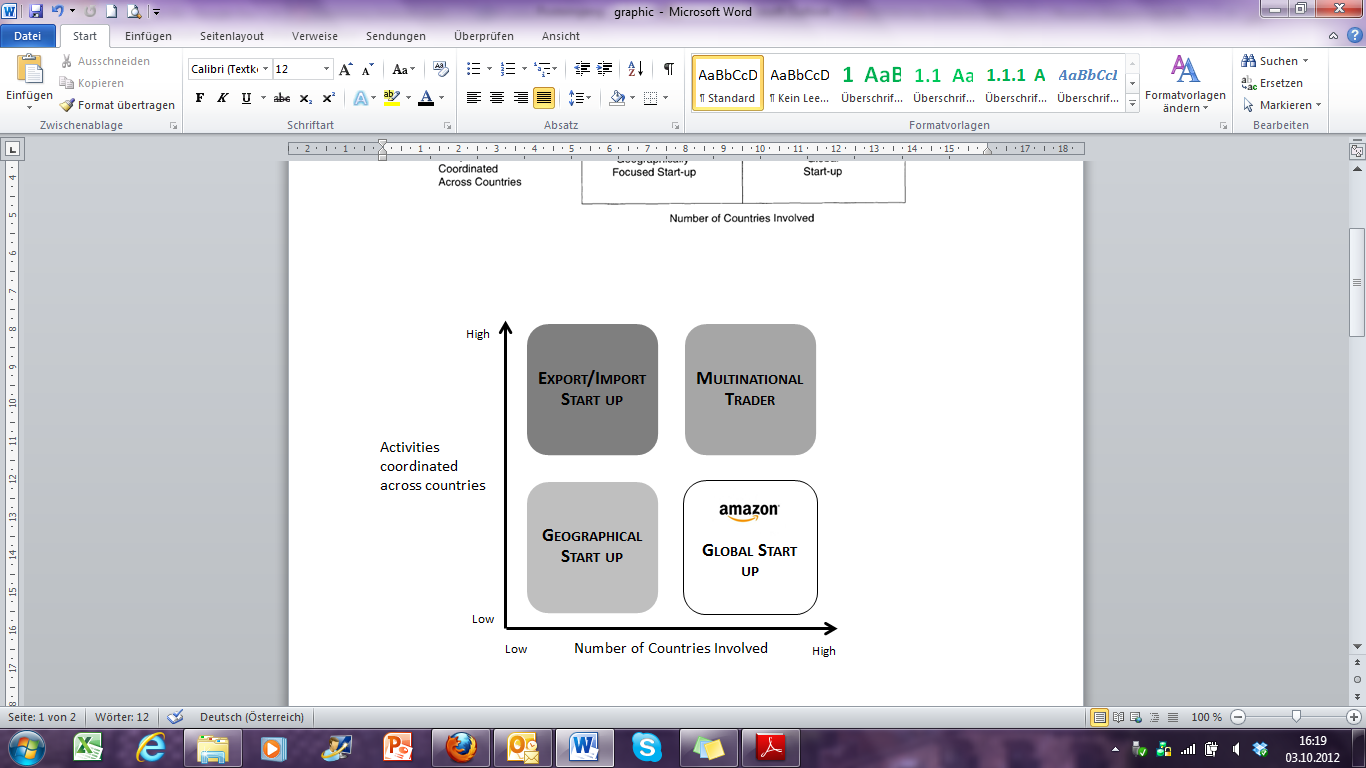This screenshot has height=768, width=1366.
Task: Apply strikethrough (abc) formatting
Action: [x=282, y=98]
